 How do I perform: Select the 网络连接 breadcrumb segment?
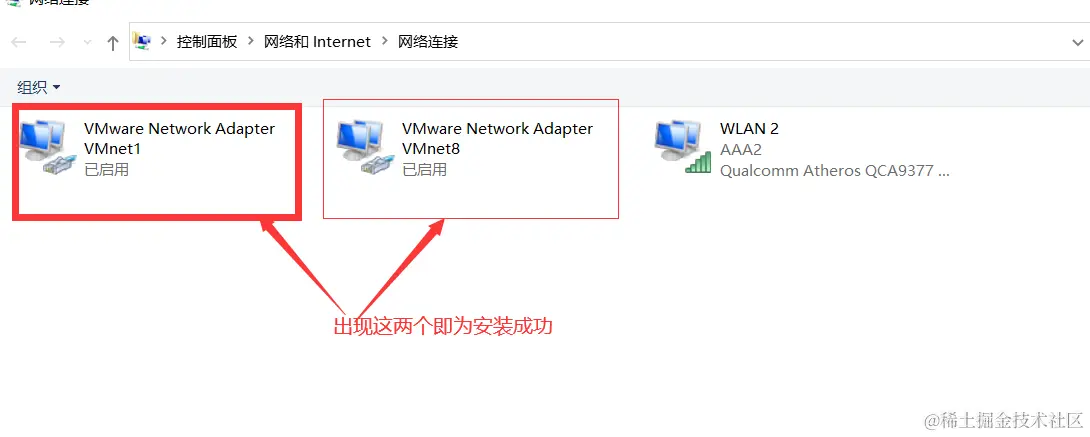[x=428, y=42]
